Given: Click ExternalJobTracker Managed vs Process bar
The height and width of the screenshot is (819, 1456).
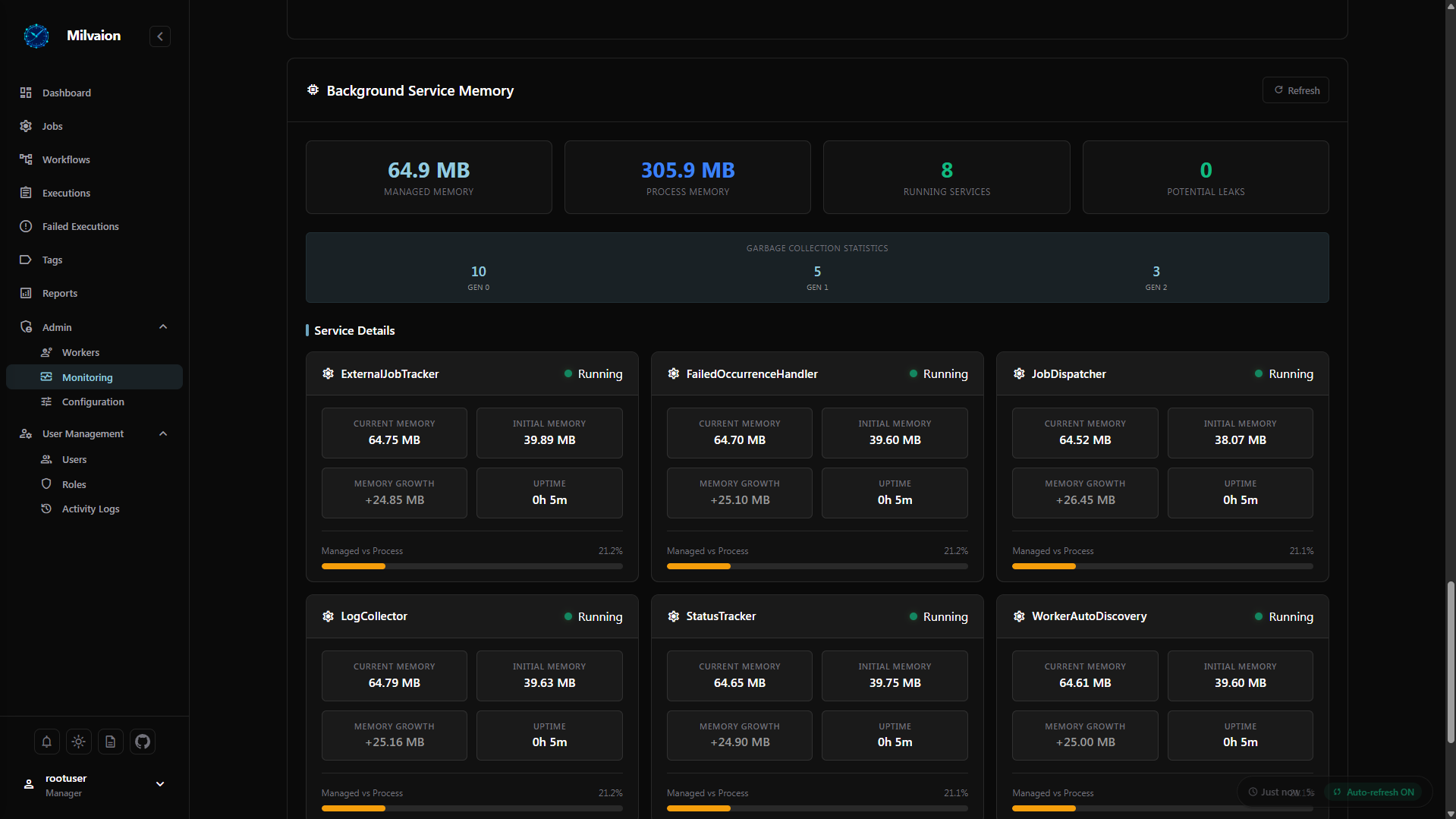Looking at the screenshot, I should click(472, 566).
